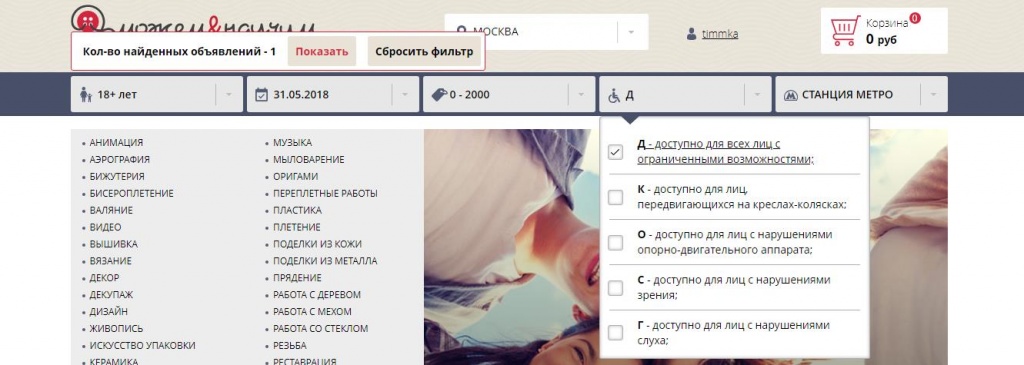Click the found ads count text
Screen dimensions: 1024x365
[x=179, y=52]
